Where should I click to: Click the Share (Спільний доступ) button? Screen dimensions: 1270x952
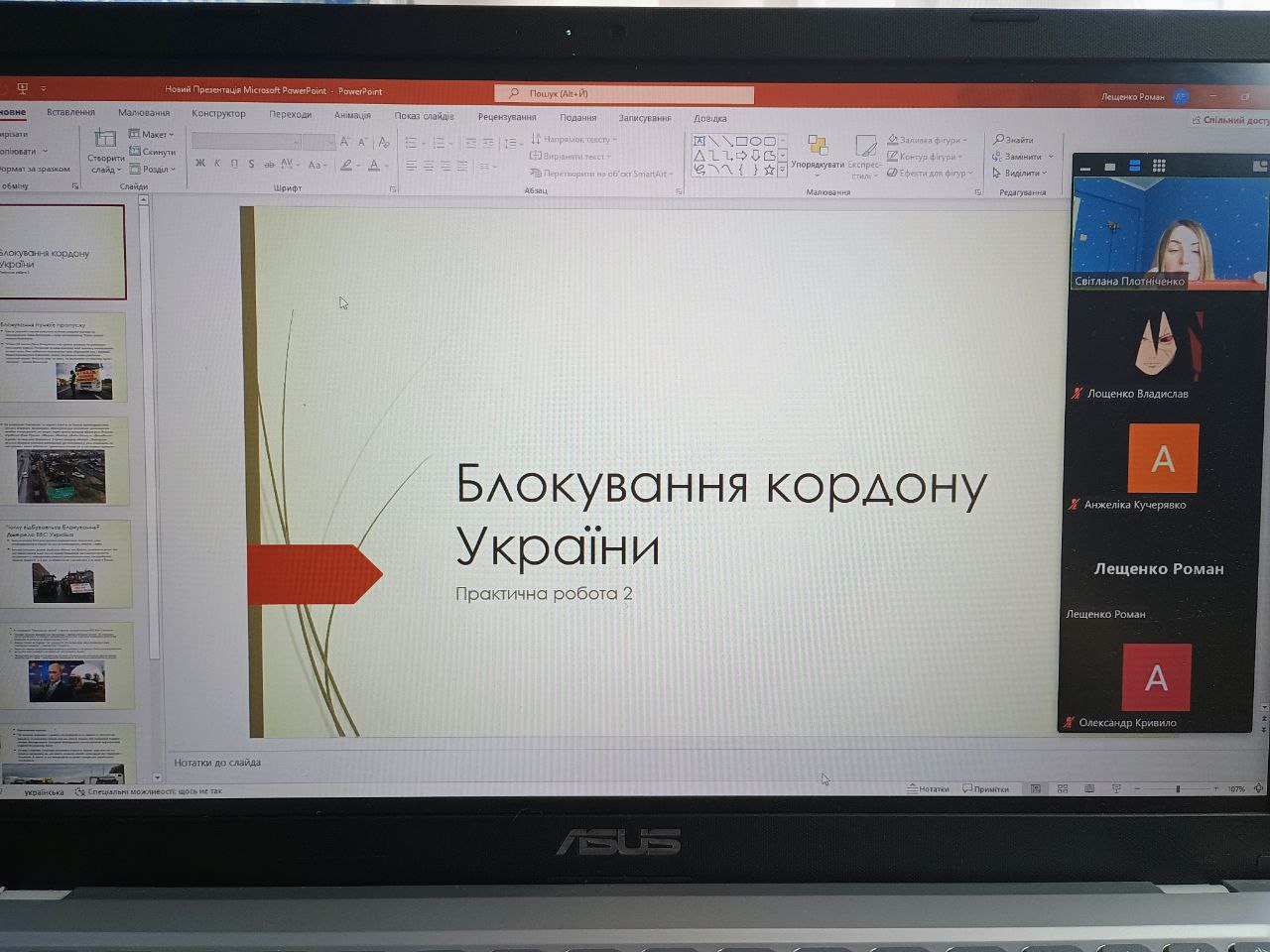click(1230, 120)
